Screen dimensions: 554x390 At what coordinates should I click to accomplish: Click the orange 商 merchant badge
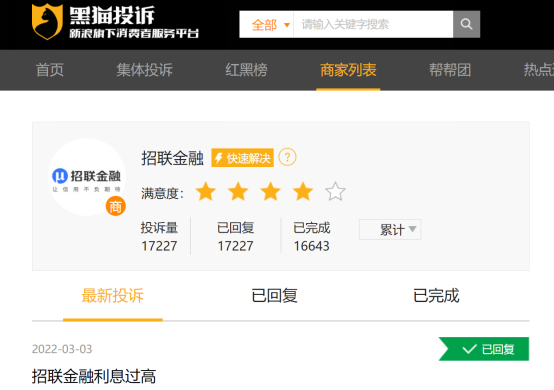[x=116, y=206]
